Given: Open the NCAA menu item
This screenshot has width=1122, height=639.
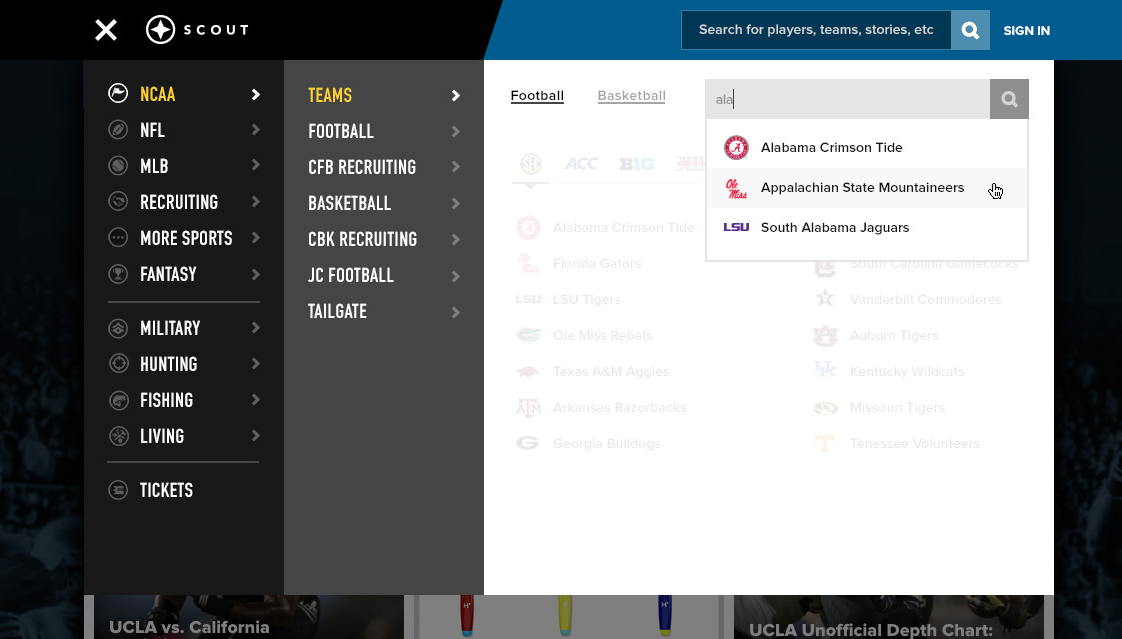Looking at the screenshot, I should click(x=157, y=94).
